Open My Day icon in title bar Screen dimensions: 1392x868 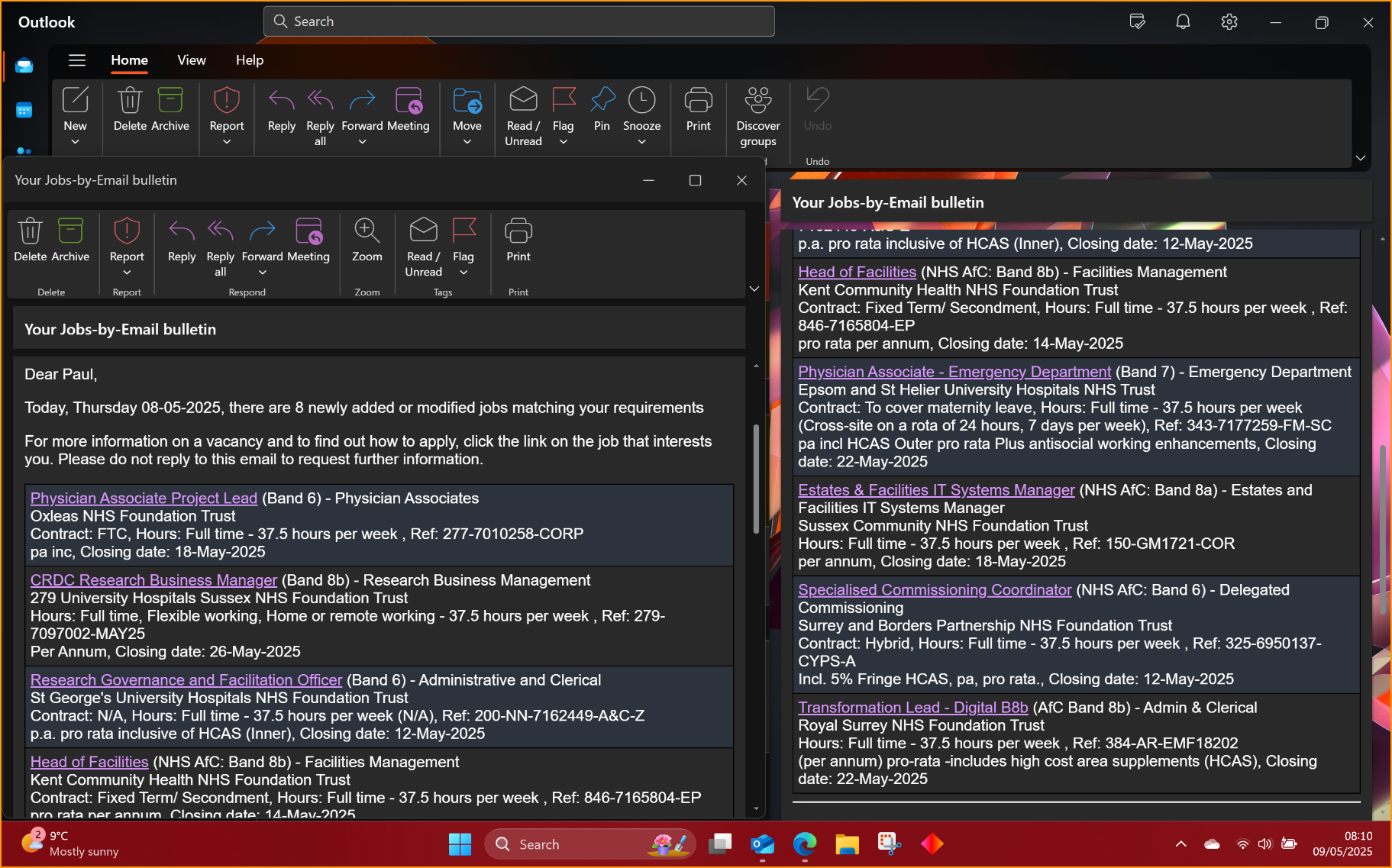1137,22
